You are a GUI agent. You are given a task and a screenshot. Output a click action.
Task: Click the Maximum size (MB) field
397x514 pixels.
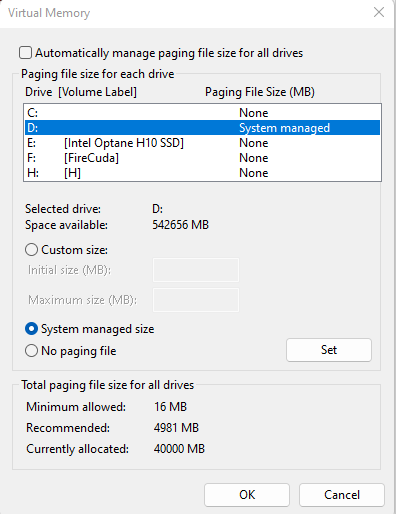[196, 300]
